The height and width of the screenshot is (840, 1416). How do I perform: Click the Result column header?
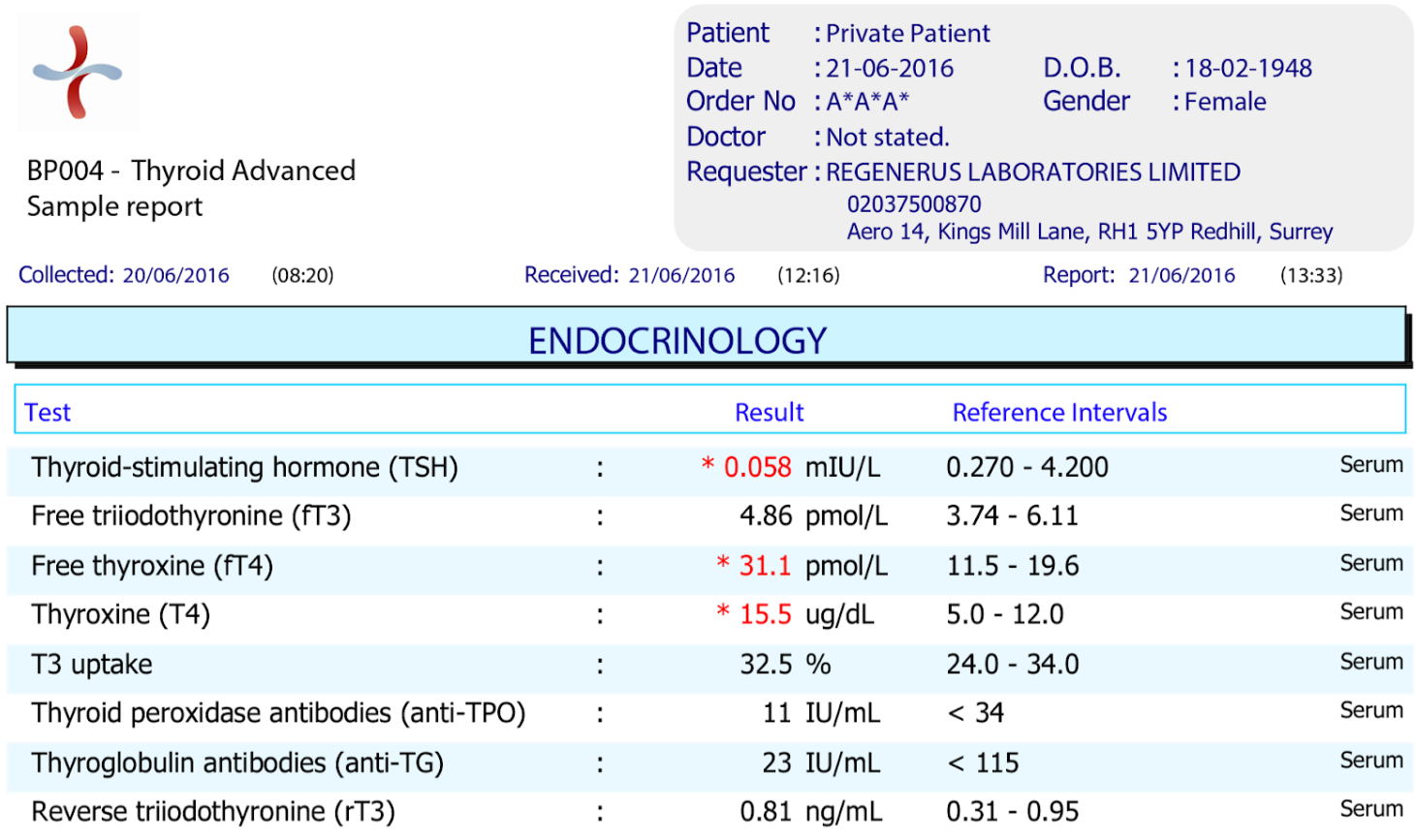(769, 413)
